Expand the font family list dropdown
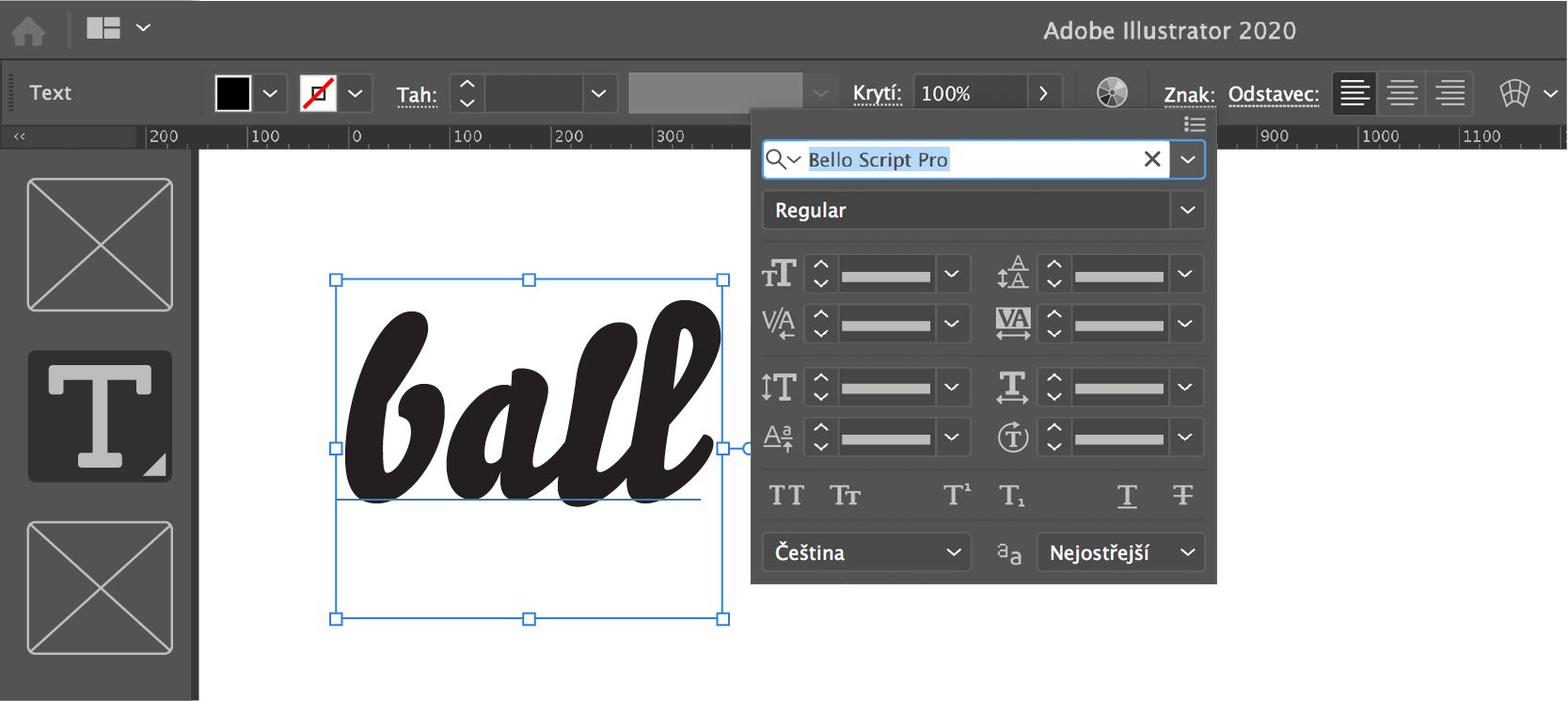The image size is (1568, 701). pos(1187,160)
